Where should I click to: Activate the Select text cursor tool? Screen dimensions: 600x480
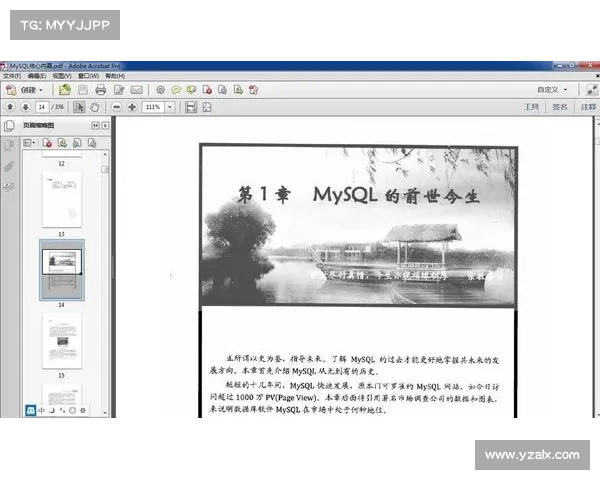tap(80, 107)
